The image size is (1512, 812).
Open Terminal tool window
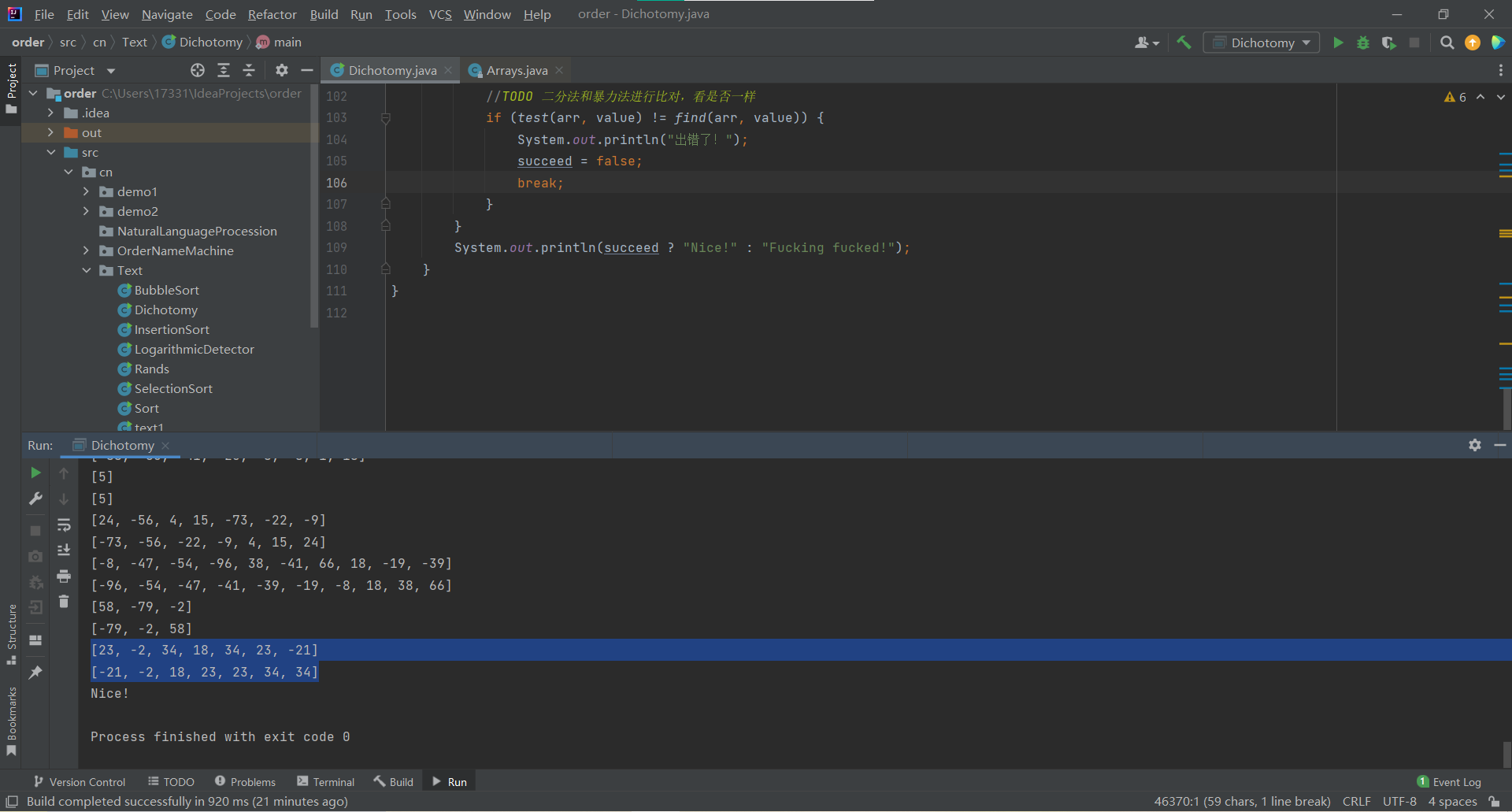pos(326,781)
